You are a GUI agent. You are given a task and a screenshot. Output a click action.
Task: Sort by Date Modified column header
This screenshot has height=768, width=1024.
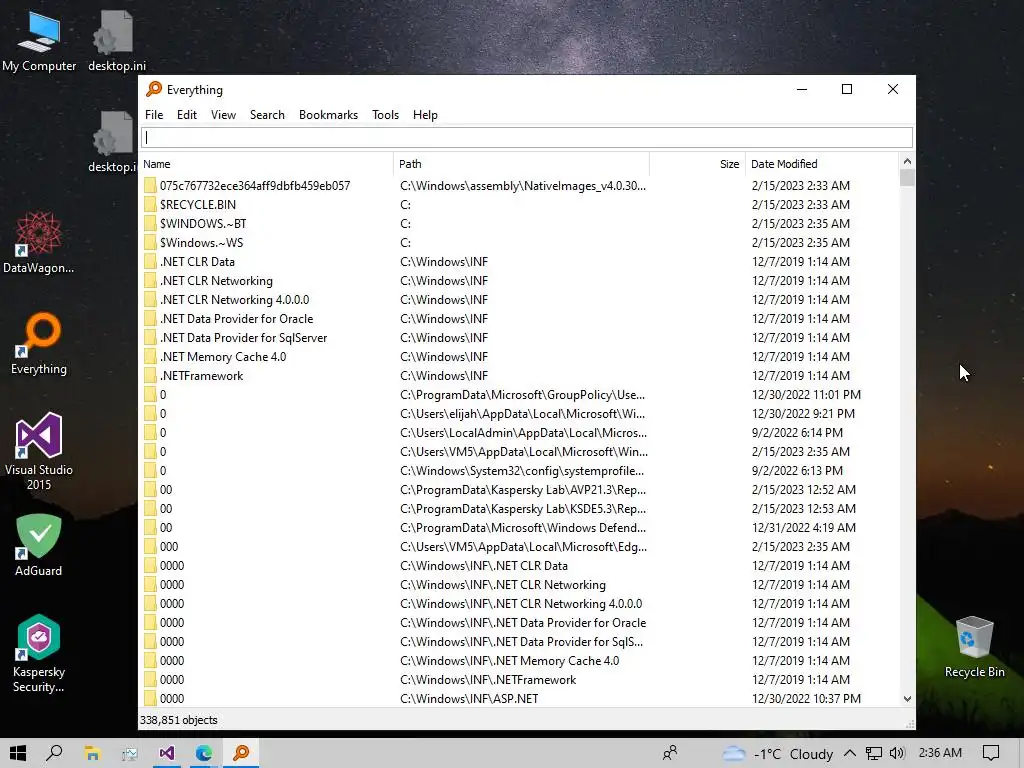point(822,164)
